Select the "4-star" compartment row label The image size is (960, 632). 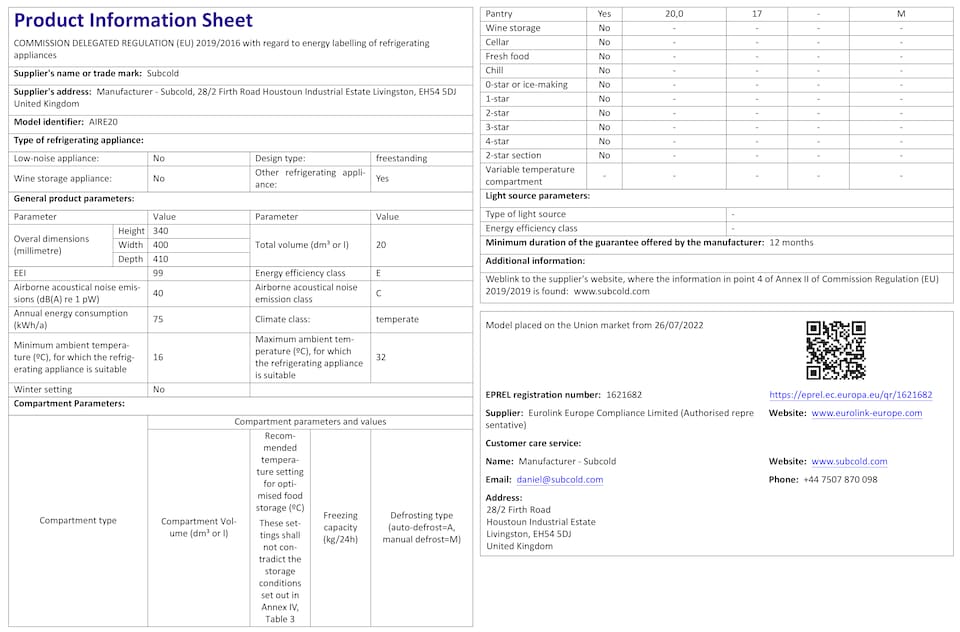[x=497, y=141]
